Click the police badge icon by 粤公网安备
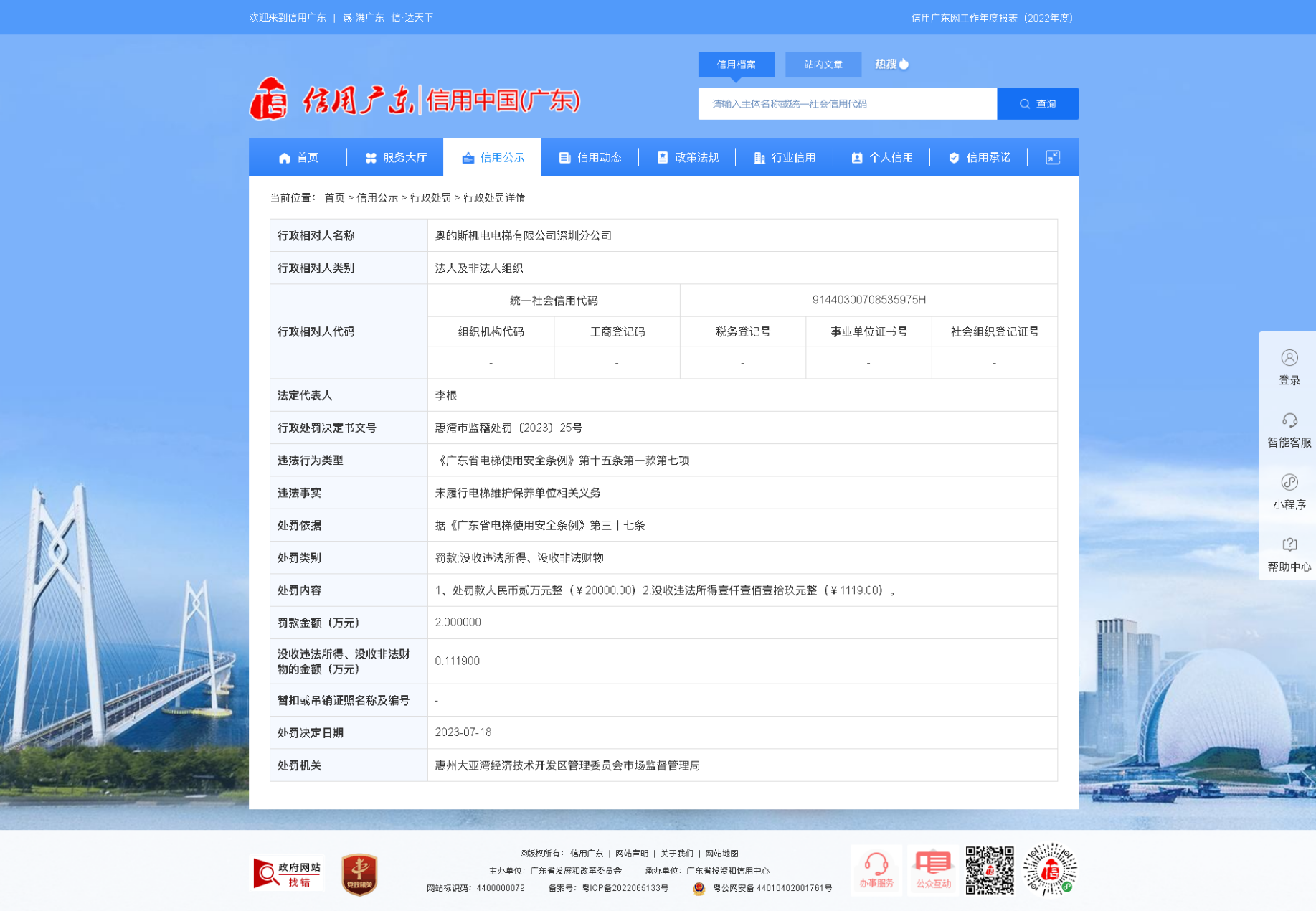The image size is (1316, 911). (699, 889)
